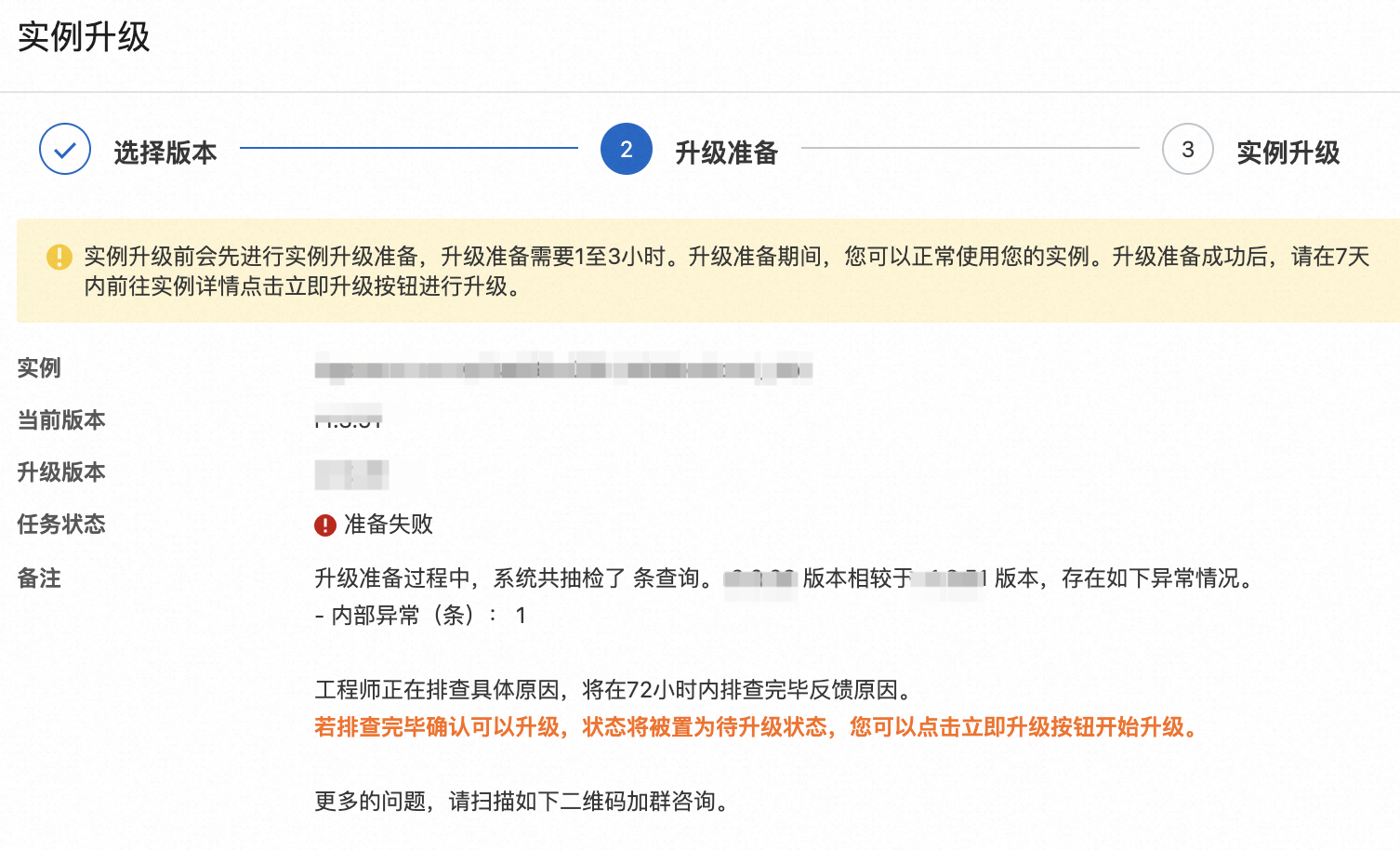Go to the 选择版本 step label

(x=165, y=153)
